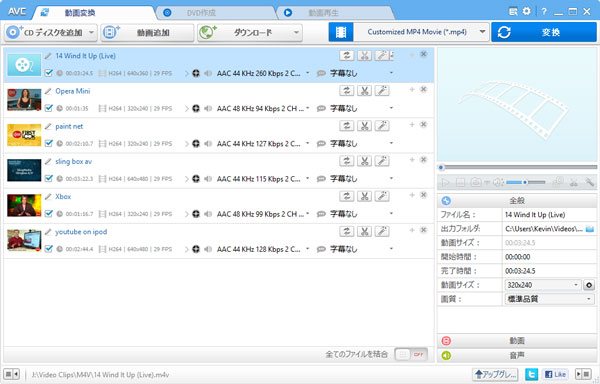Toggle the merge all files OFF switch

pyautogui.click(x=411, y=355)
